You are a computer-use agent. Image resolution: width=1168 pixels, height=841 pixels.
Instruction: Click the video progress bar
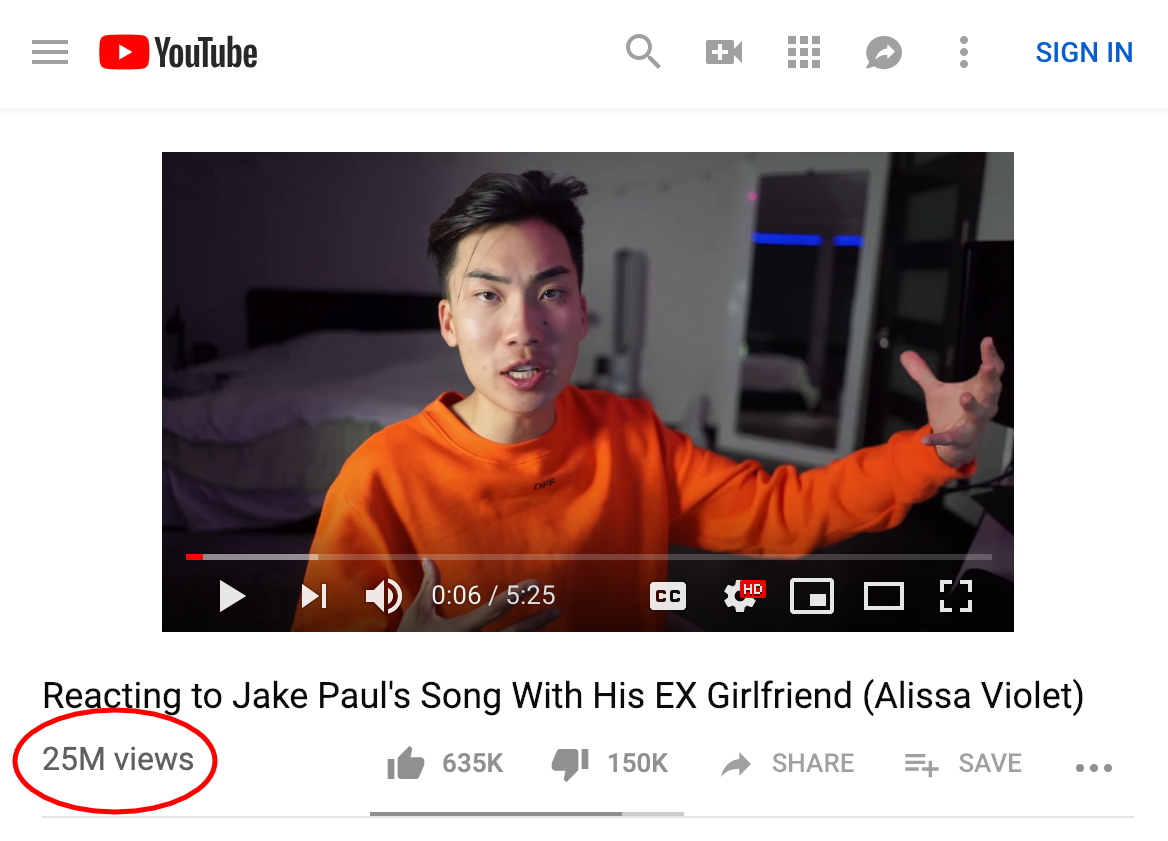[x=588, y=556]
